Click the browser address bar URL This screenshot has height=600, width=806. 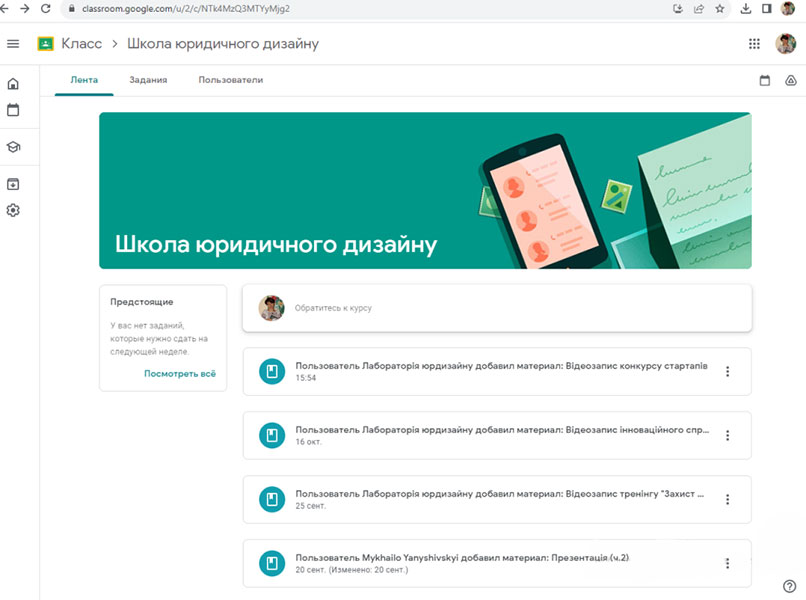pyautogui.click(x=186, y=9)
